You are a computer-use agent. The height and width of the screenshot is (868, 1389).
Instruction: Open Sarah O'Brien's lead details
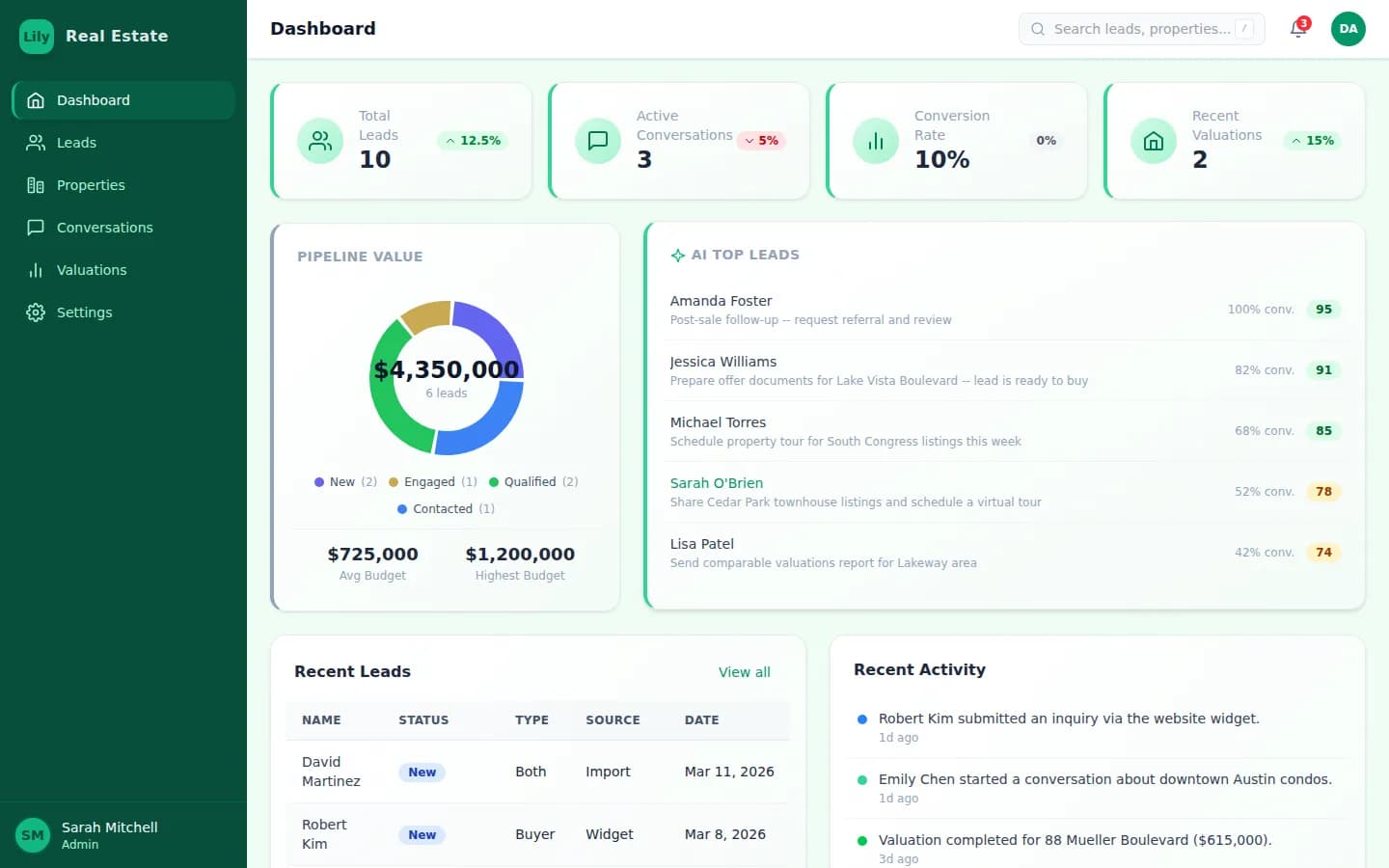click(x=717, y=482)
